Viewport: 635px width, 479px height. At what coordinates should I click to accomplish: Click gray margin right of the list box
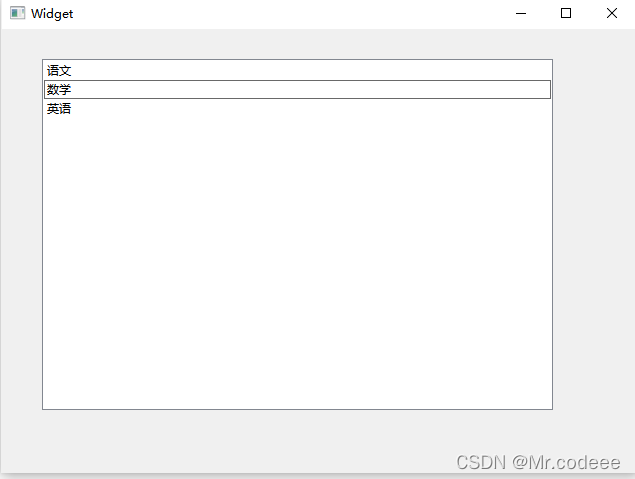point(593,234)
